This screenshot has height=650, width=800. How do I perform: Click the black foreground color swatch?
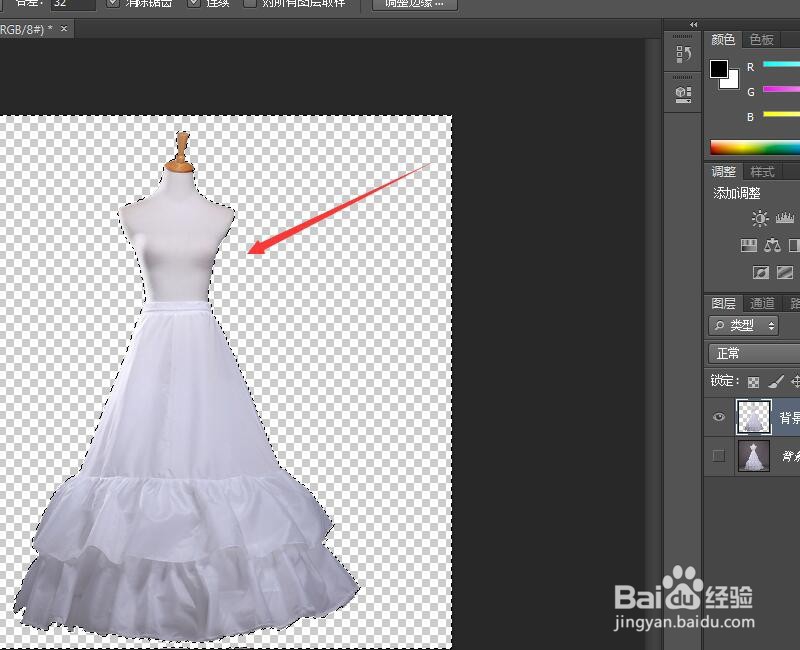pyautogui.click(x=719, y=69)
